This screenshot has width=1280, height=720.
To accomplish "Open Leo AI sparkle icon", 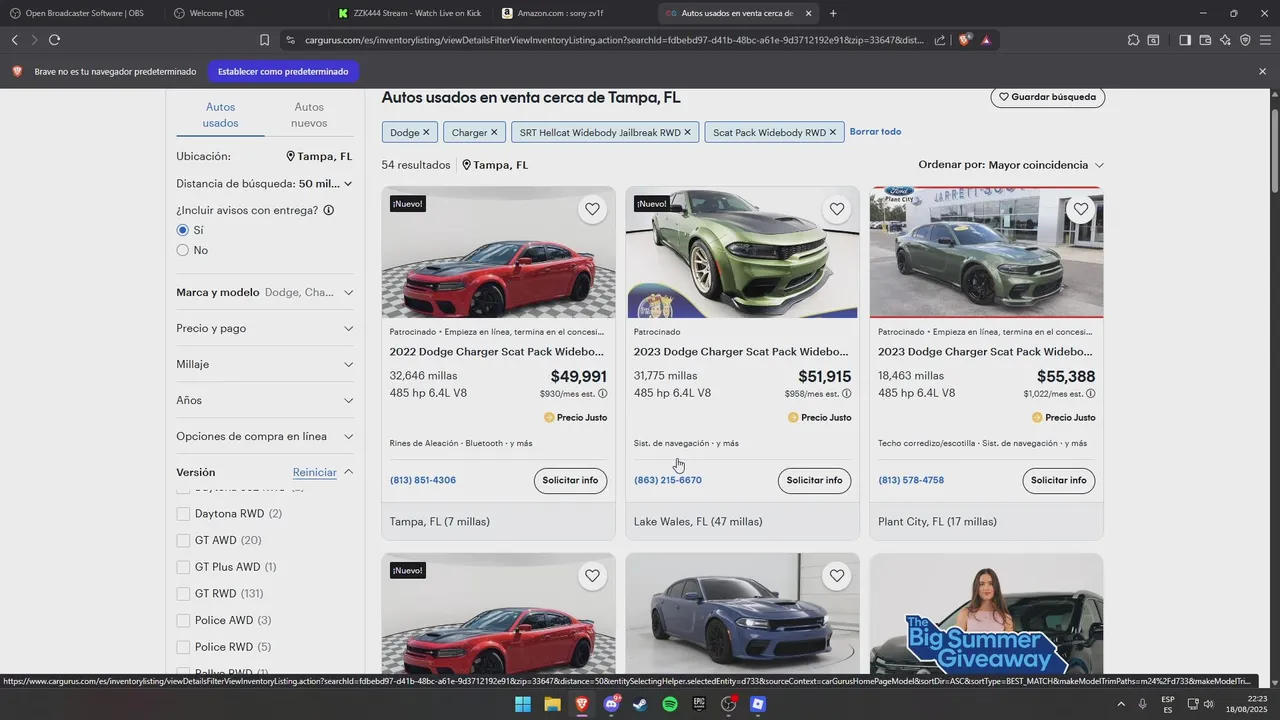I will [1225, 40].
